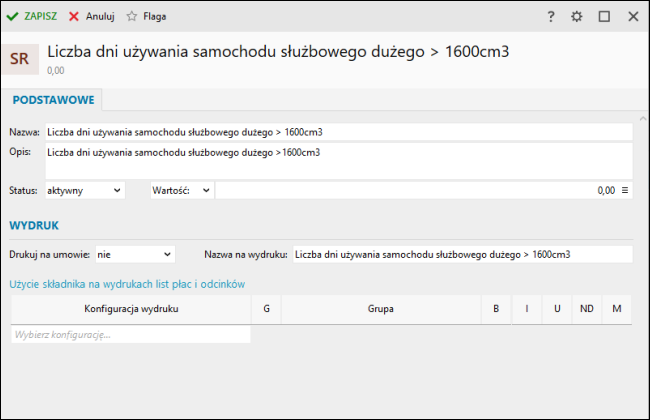Click the Konfiguracja wydruku column header
This screenshot has width=650, height=420.
131,309
